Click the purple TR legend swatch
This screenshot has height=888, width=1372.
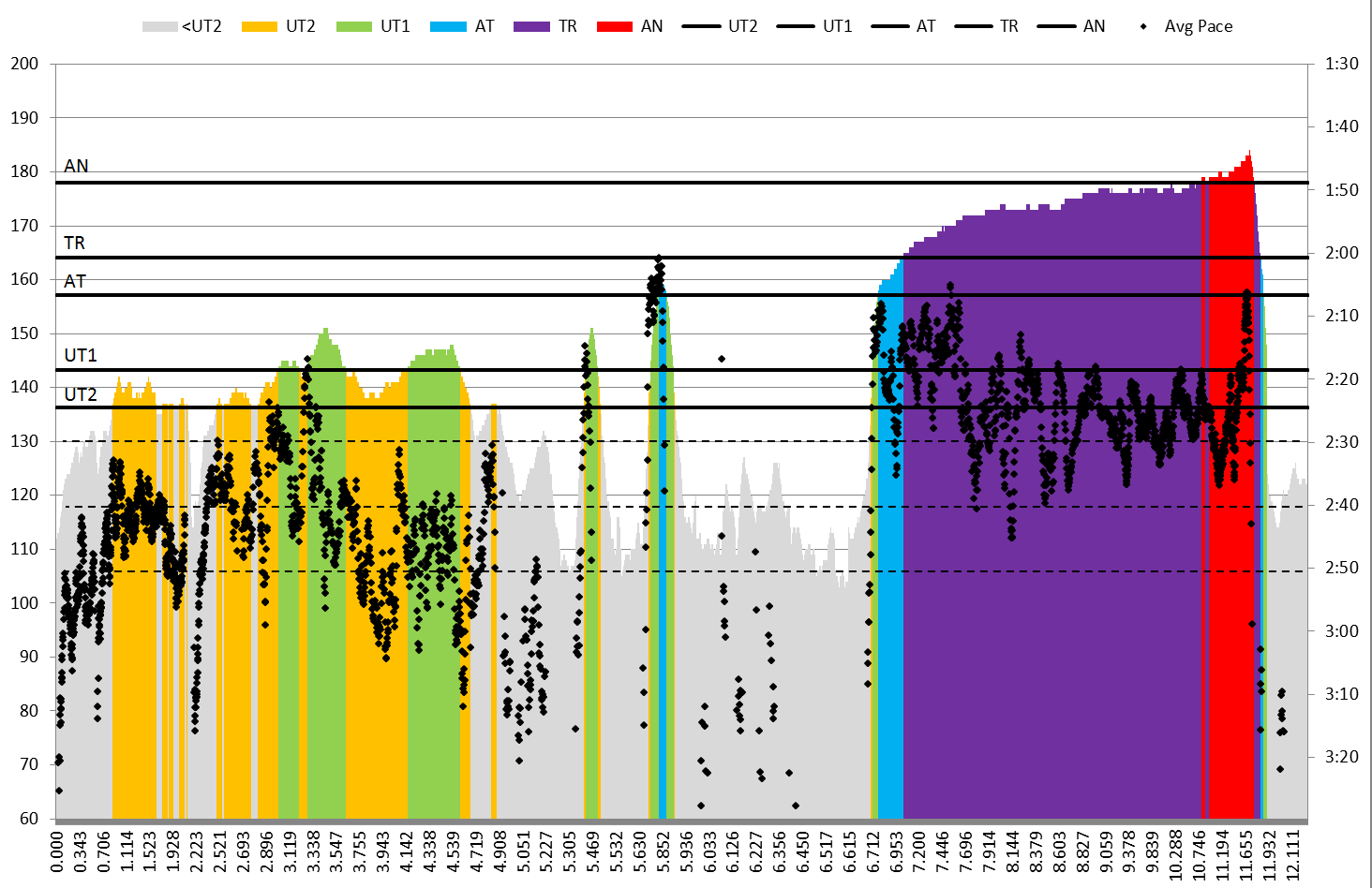[531, 26]
